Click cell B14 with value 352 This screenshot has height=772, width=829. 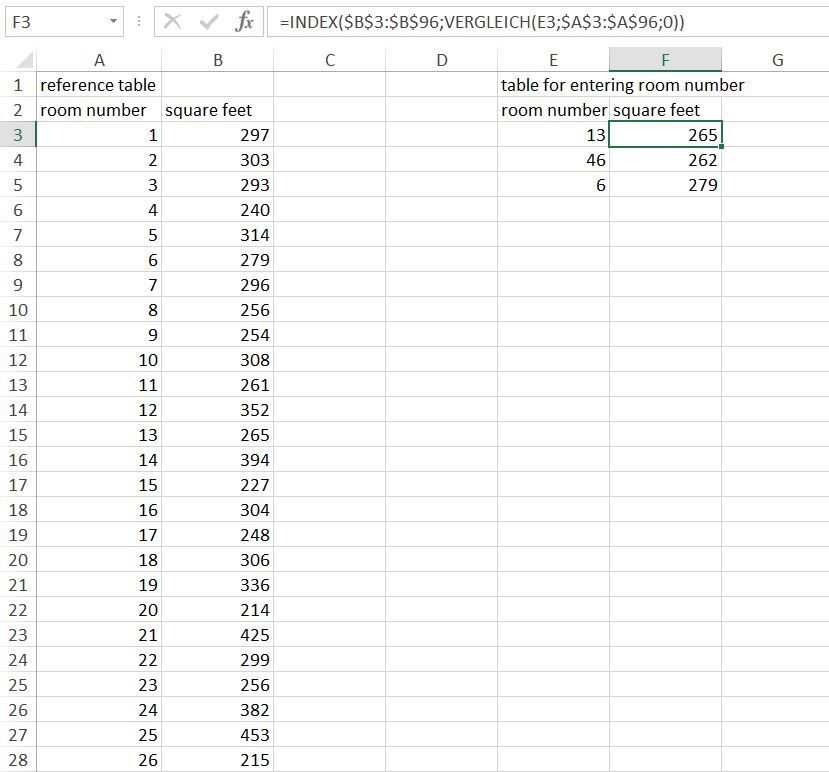(x=217, y=410)
